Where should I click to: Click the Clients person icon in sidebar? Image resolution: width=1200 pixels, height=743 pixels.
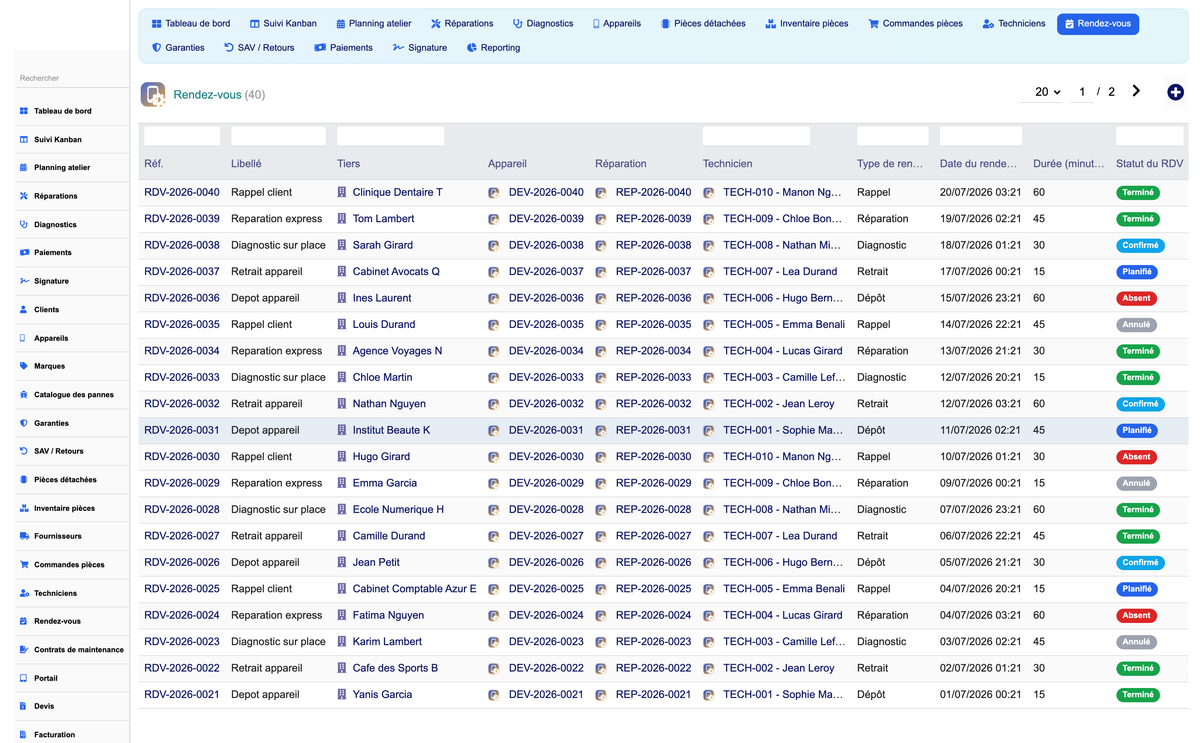pyautogui.click(x=24, y=310)
